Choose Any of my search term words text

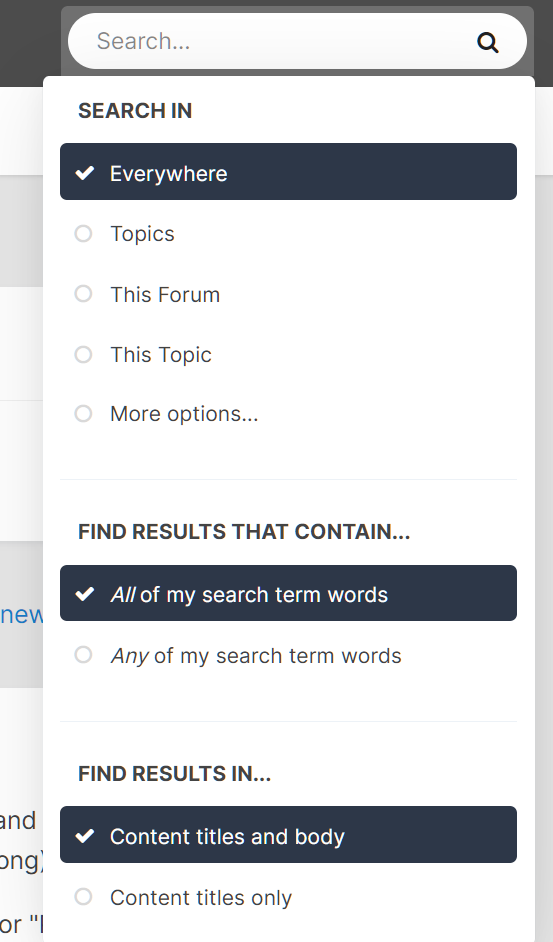click(x=256, y=655)
